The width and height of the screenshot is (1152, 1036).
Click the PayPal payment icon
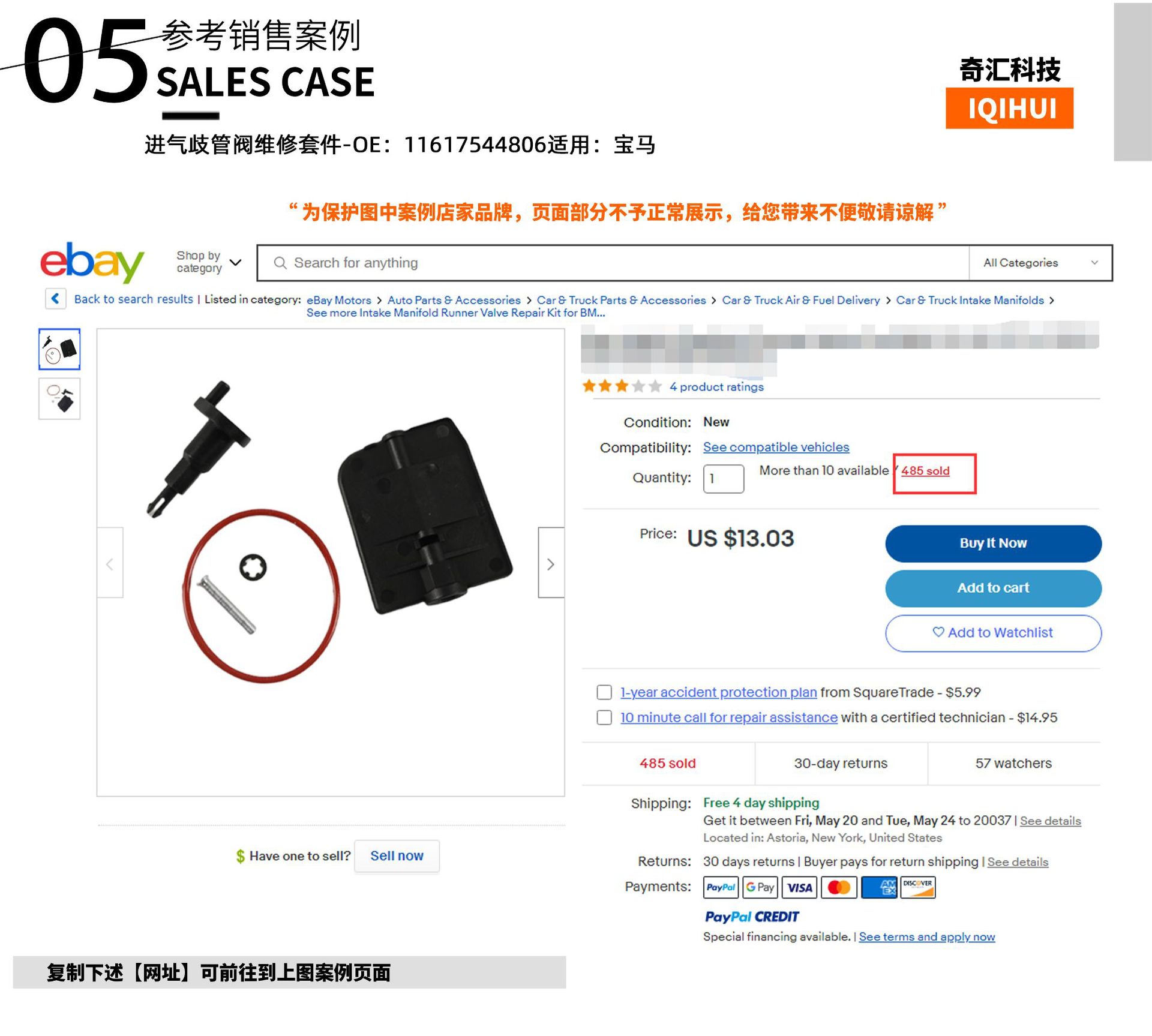(x=721, y=887)
